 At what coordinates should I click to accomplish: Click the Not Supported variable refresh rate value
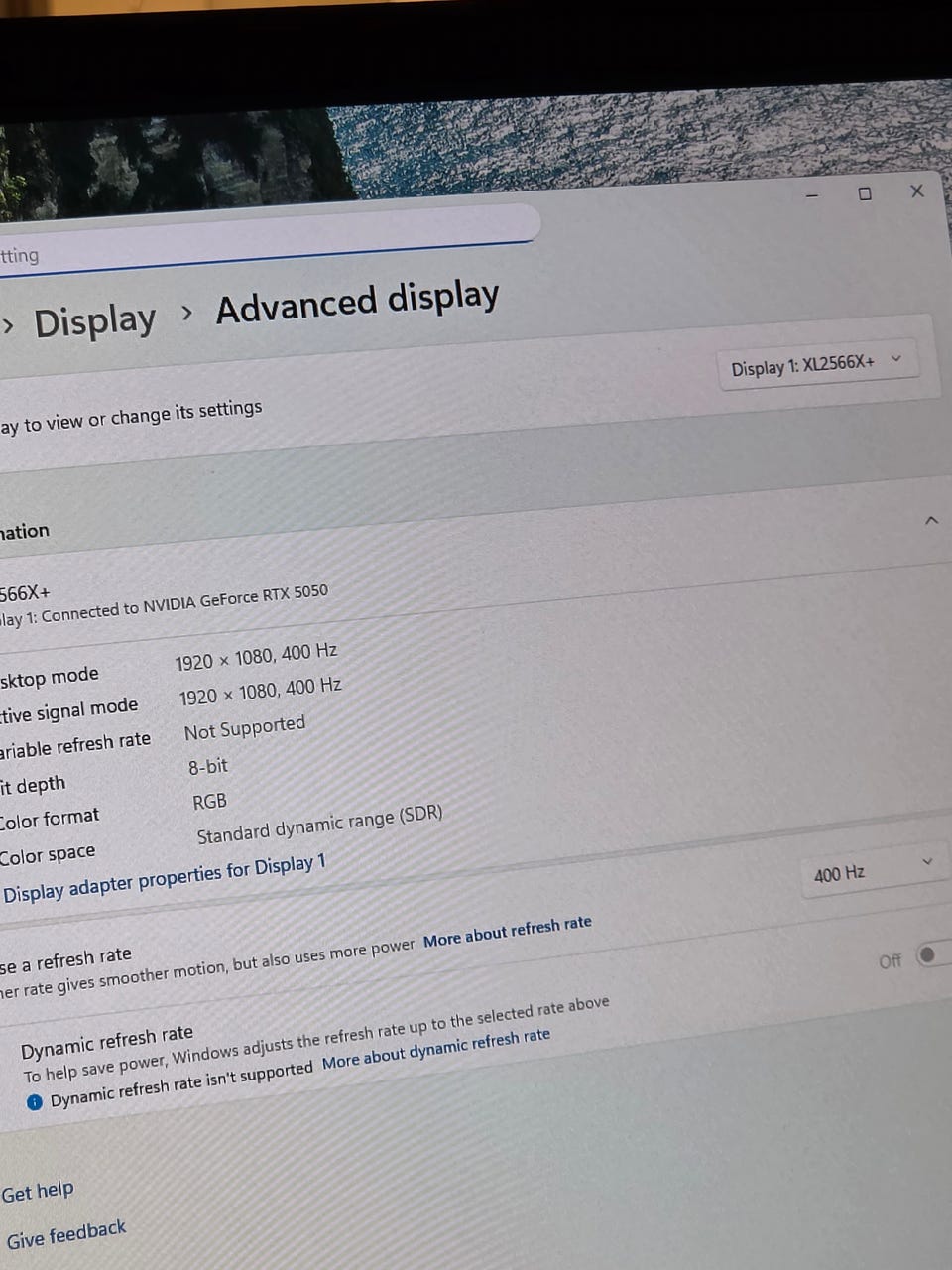click(245, 729)
